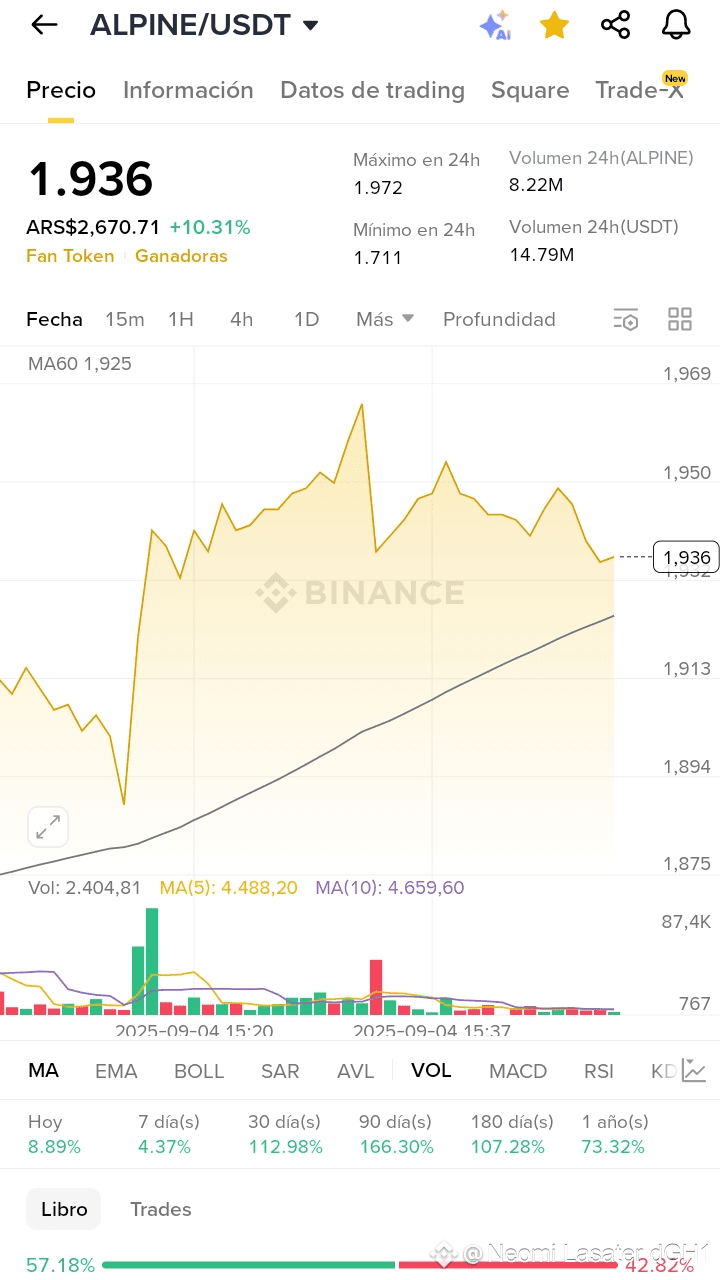The height and width of the screenshot is (1280, 720).
Task: Expand chart to fullscreen icon
Action: (48, 827)
